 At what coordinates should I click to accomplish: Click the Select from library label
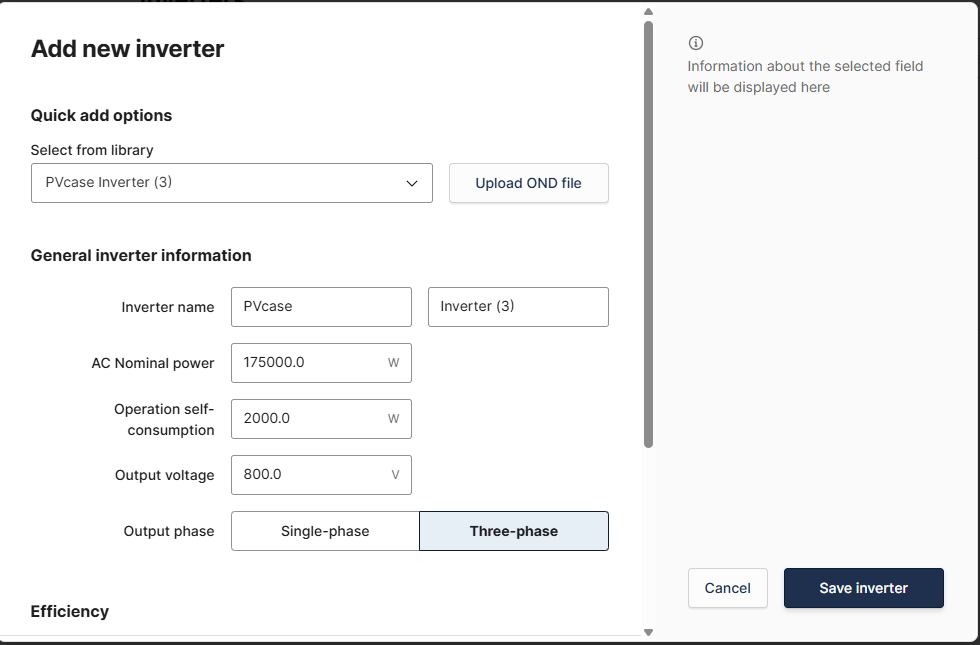pos(92,150)
